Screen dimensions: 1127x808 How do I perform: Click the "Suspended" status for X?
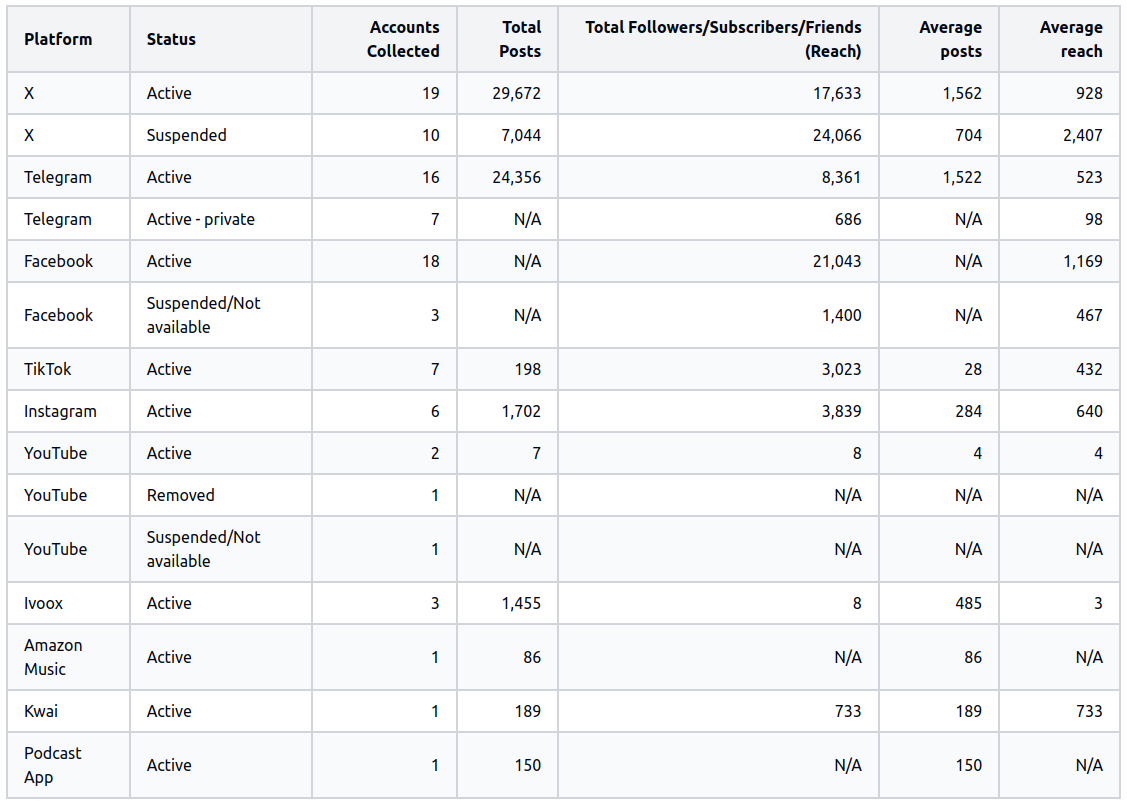(186, 135)
